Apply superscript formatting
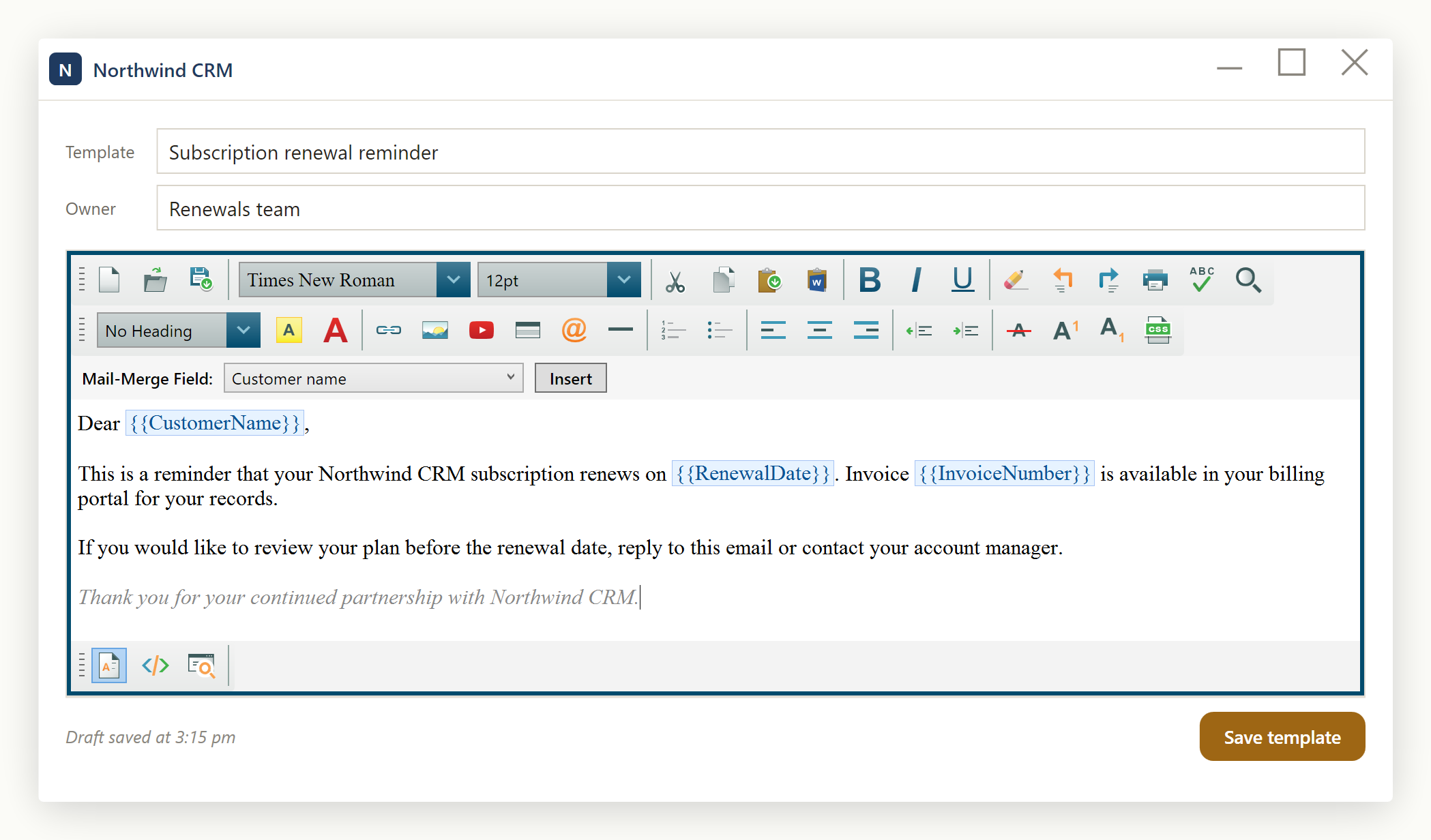Image resolution: width=1431 pixels, height=840 pixels. 1065,331
